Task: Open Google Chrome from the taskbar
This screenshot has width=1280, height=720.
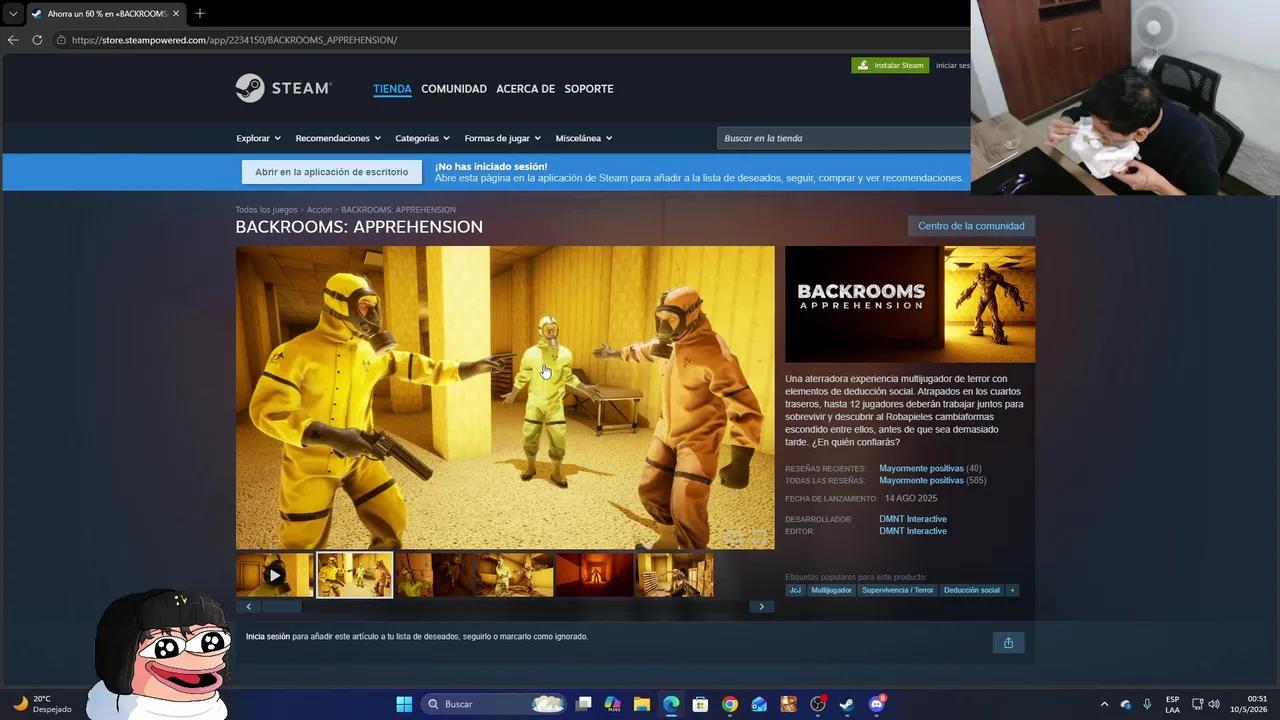Action: click(x=730, y=704)
